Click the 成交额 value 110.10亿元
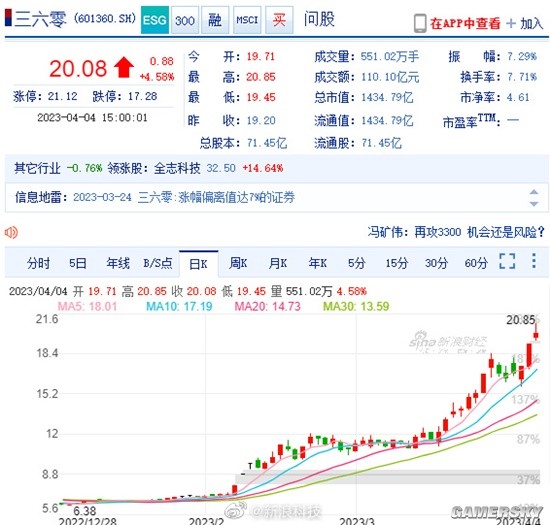This screenshot has width=550, height=525. (x=390, y=77)
